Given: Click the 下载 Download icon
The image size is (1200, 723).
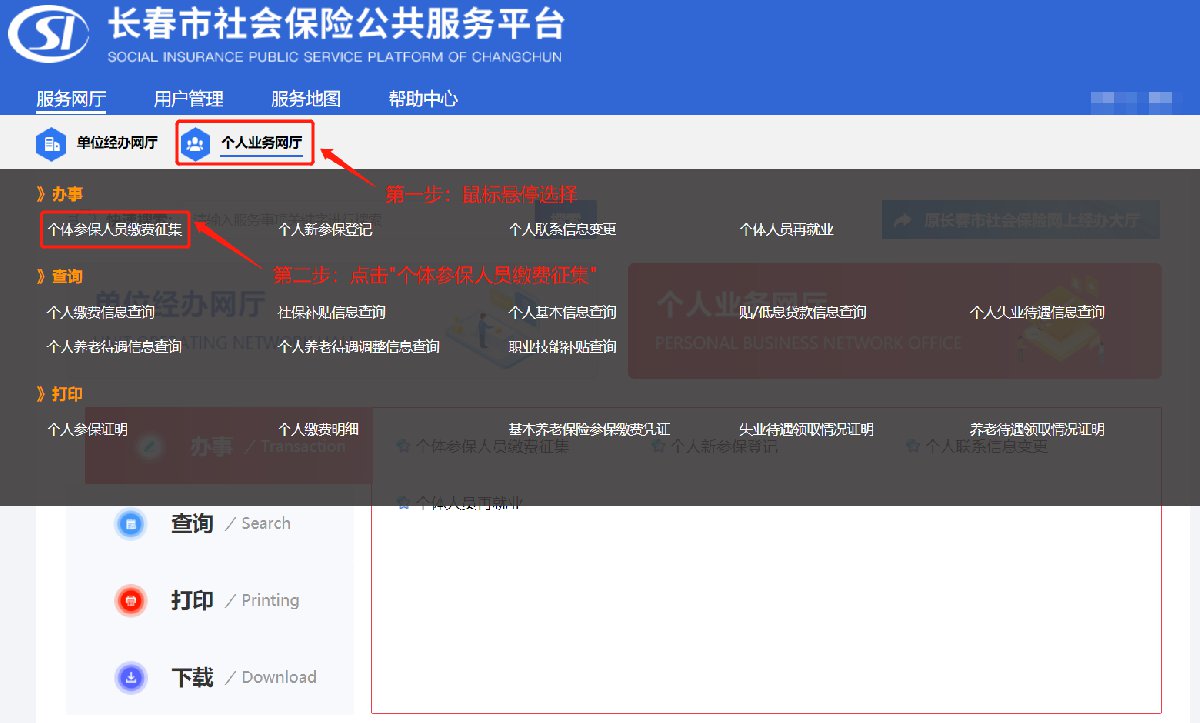Looking at the screenshot, I should [x=131, y=678].
